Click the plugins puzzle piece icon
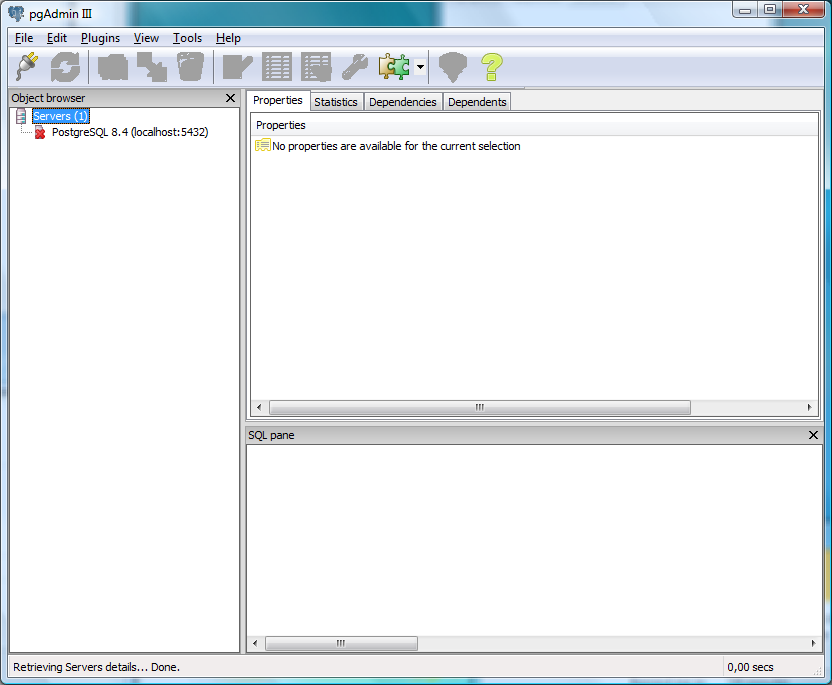The height and width of the screenshot is (685, 832). pyautogui.click(x=394, y=67)
